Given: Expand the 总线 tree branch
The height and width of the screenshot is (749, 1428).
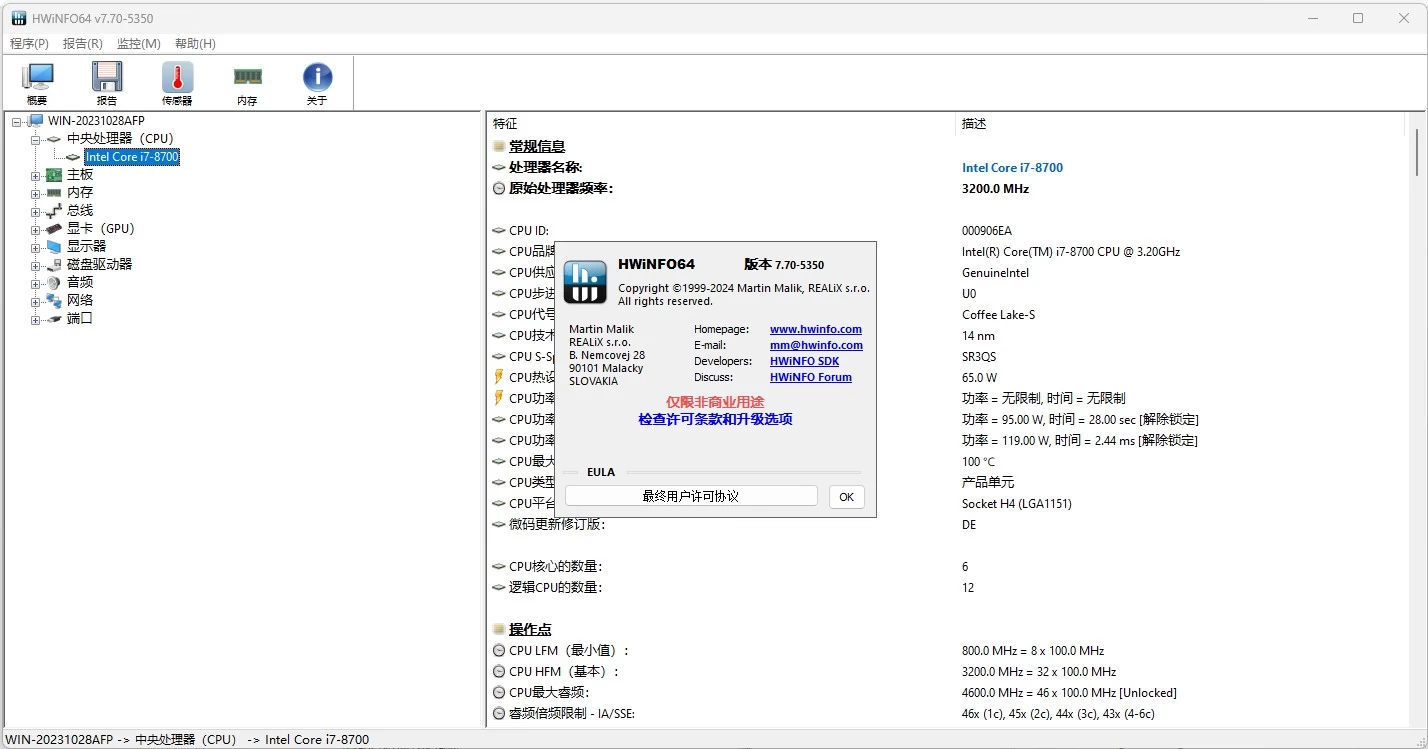Looking at the screenshot, I should tap(34, 210).
